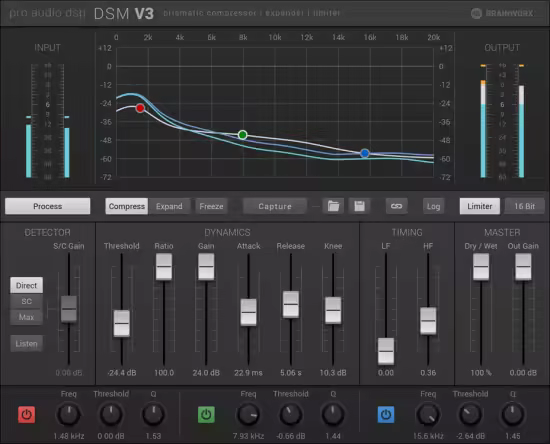Click the Dynamics Gain fader handle
The width and height of the screenshot is (550, 444).
(x=206, y=267)
